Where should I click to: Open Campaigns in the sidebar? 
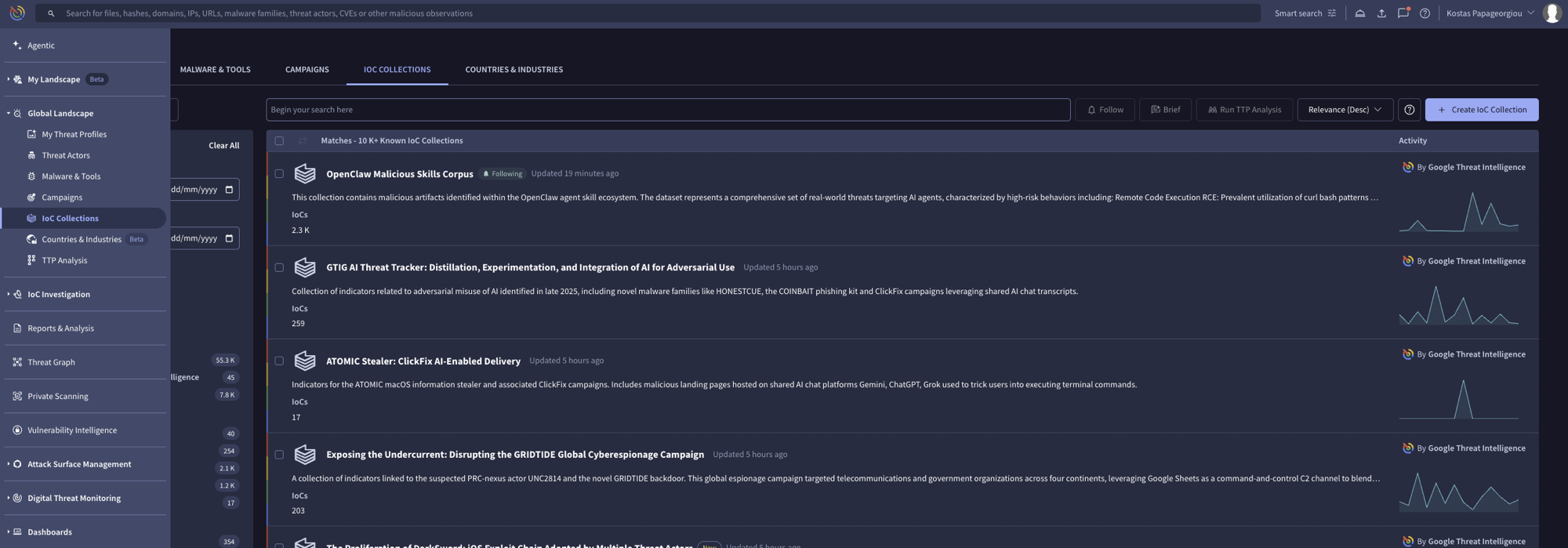tap(62, 198)
